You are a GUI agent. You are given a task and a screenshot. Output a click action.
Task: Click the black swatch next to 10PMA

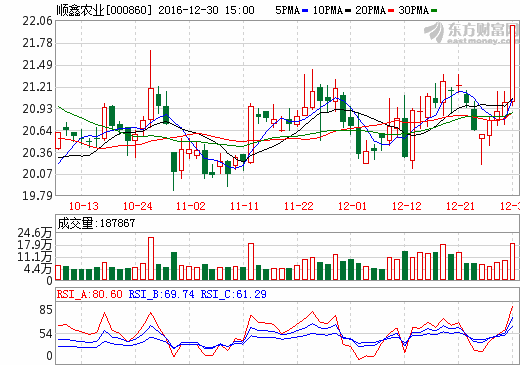coord(348,11)
